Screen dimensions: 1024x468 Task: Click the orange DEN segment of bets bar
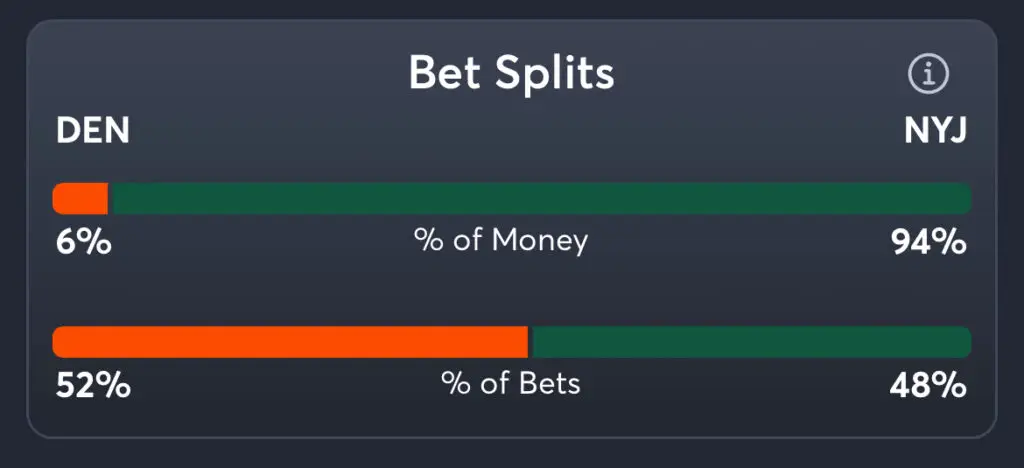coord(290,342)
